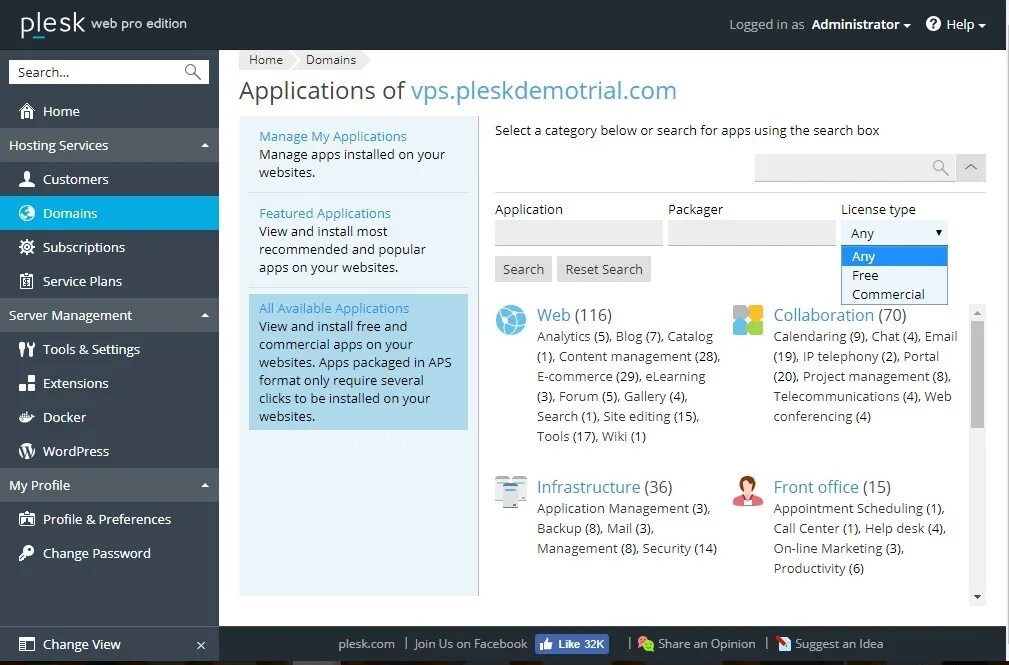
Task: Collapse the Hosting Services section
Action: pos(205,145)
